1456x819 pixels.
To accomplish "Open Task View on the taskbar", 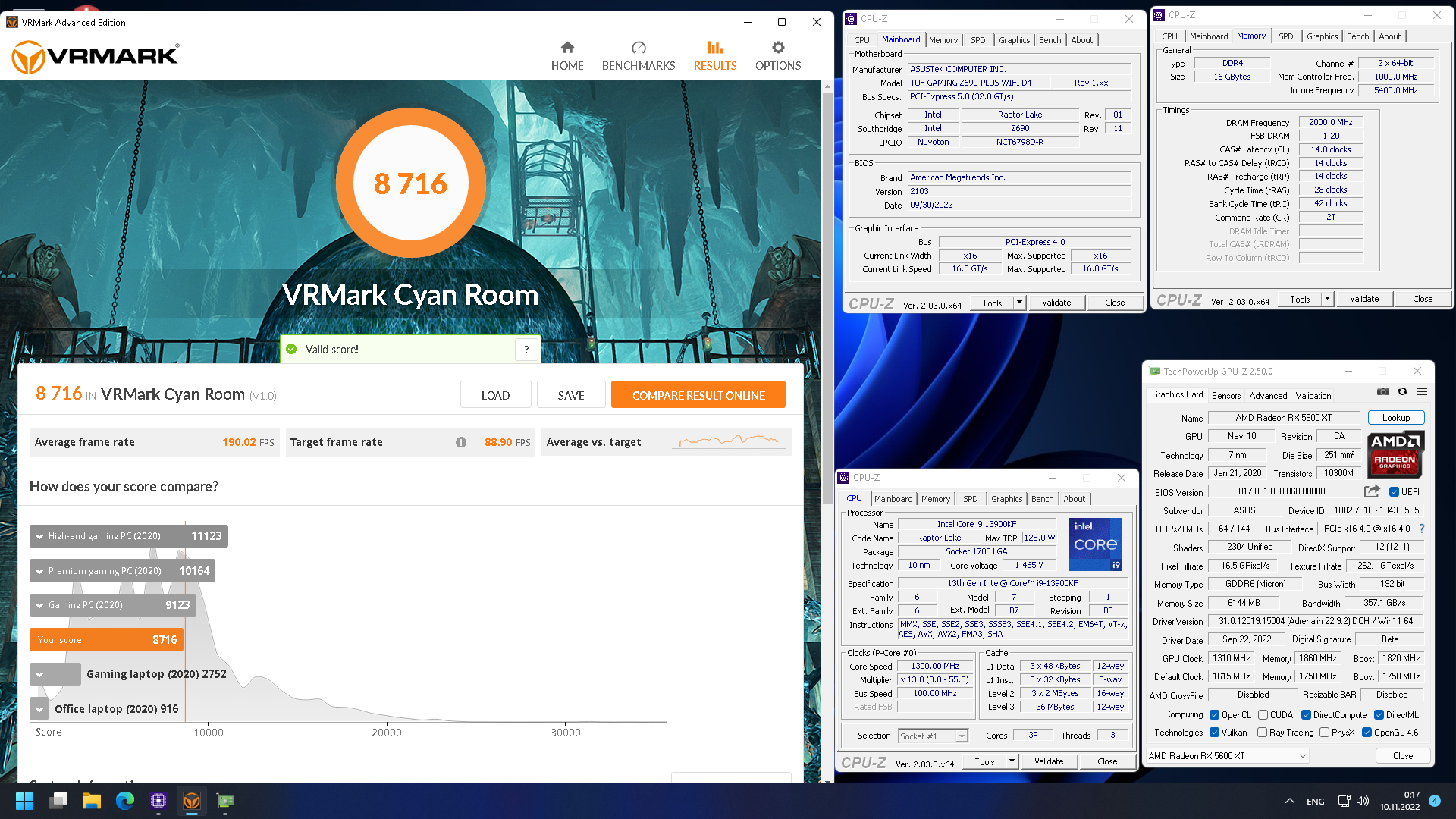I will (x=58, y=801).
